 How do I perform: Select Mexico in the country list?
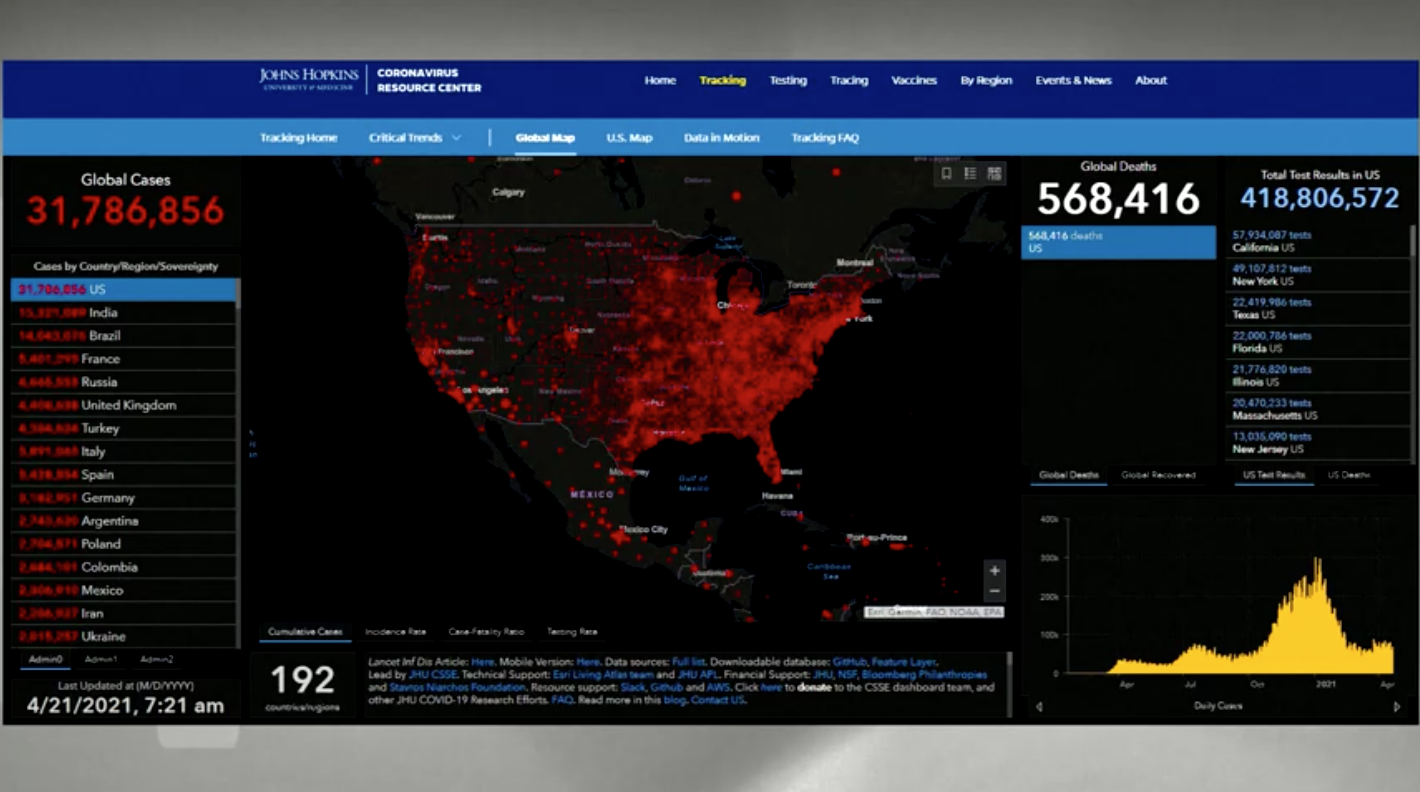coord(124,590)
